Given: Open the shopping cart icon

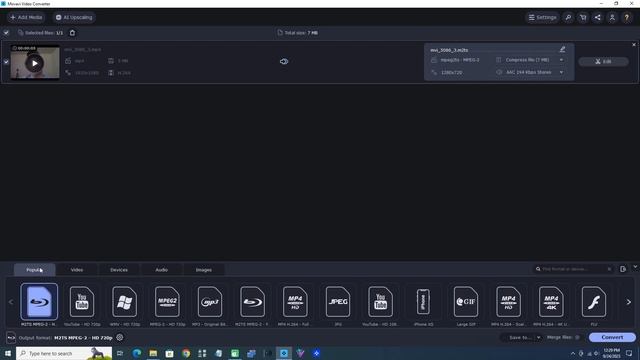Looking at the screenshot, I should (583, 18).
